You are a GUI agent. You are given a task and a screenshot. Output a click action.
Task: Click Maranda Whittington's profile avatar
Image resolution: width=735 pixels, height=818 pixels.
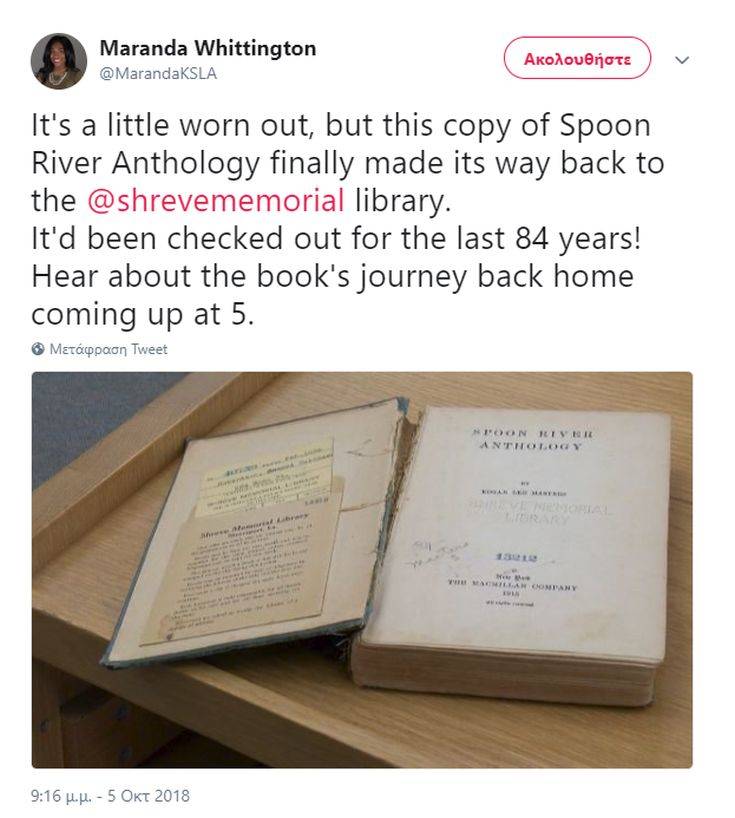(x=58, y=61)
